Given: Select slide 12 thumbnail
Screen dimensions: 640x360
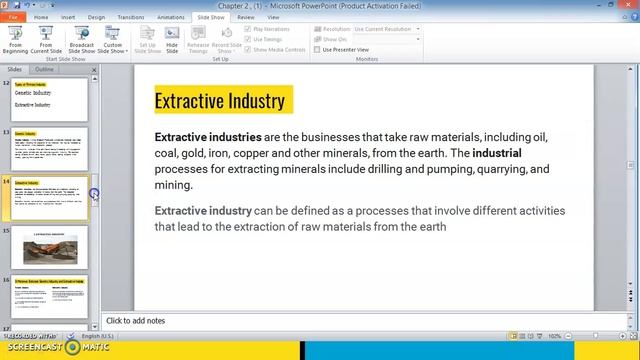Looking at the screenshot, I should (49, 100).
